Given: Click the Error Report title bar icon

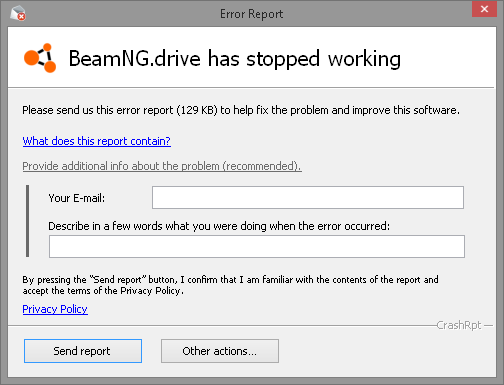Looking at the screenshot, I should click(18, 13).
